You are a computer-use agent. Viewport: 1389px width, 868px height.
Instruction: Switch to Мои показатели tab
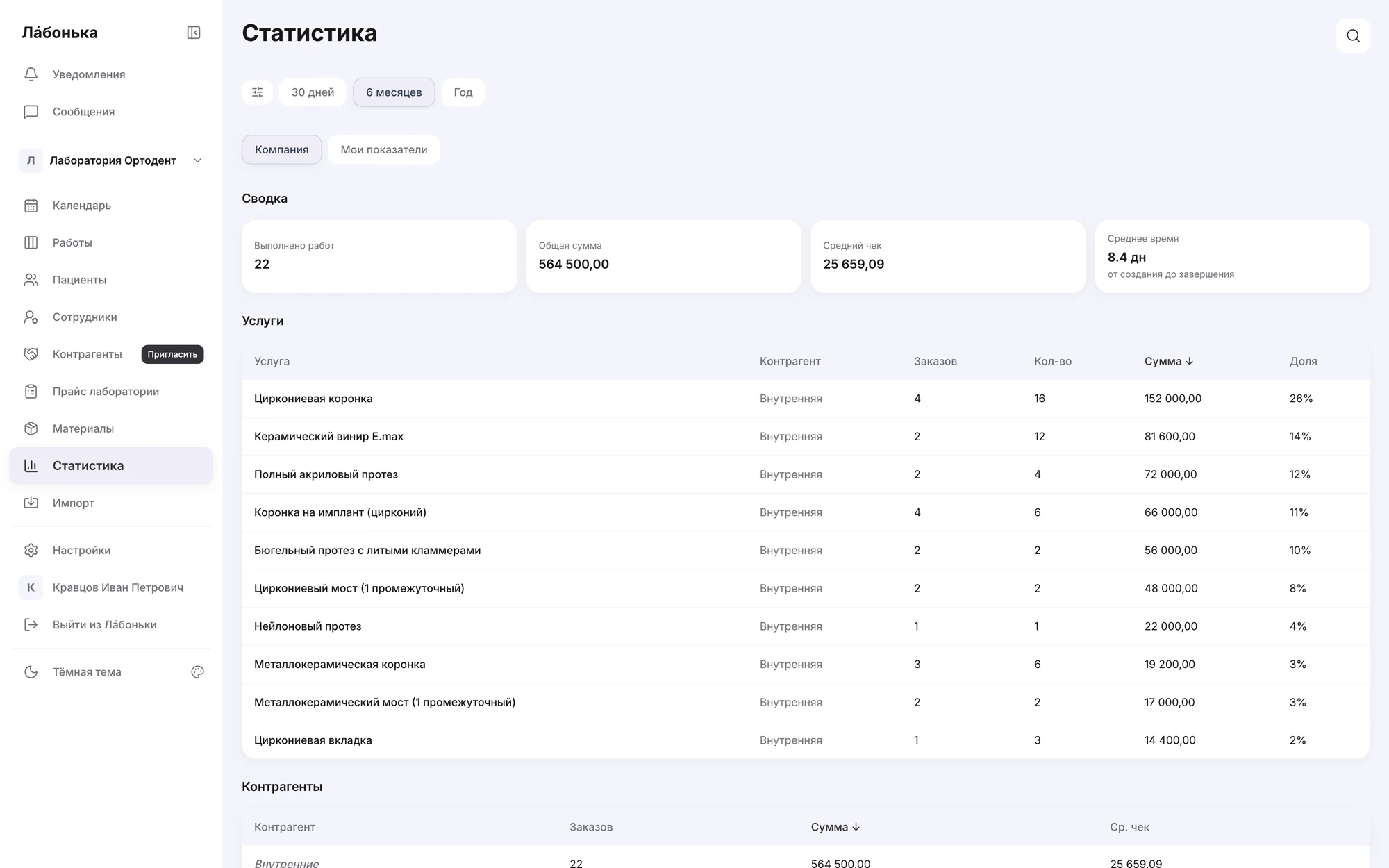tap(384, 149)
